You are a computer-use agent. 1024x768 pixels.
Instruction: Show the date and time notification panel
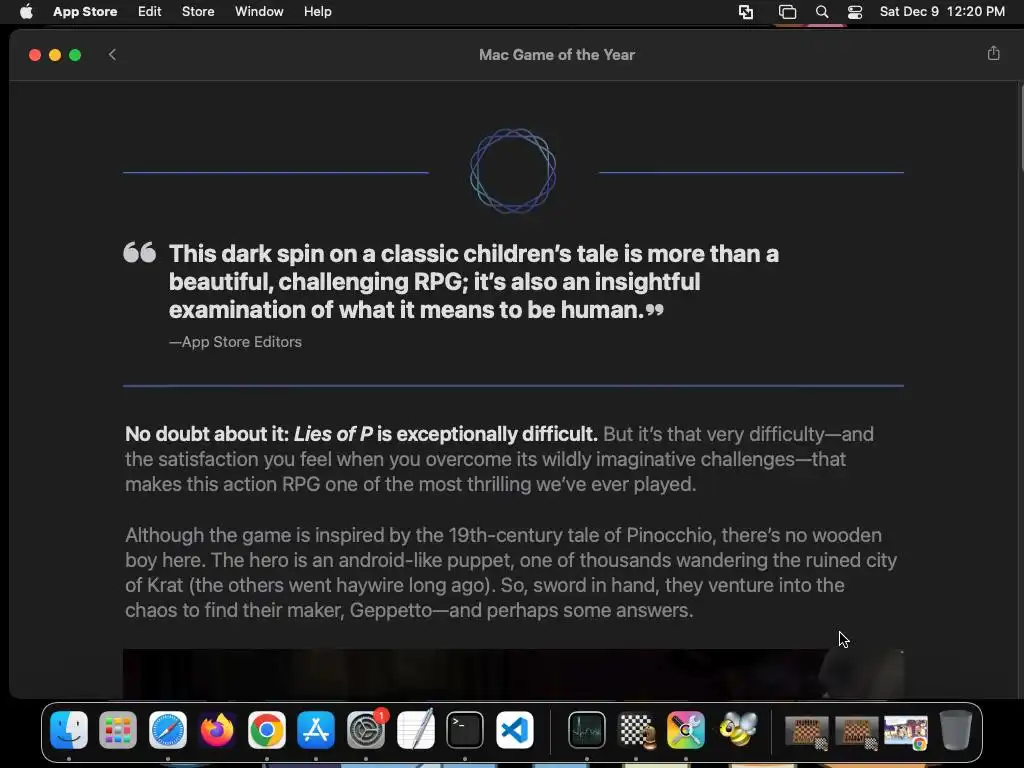(942, 12)
